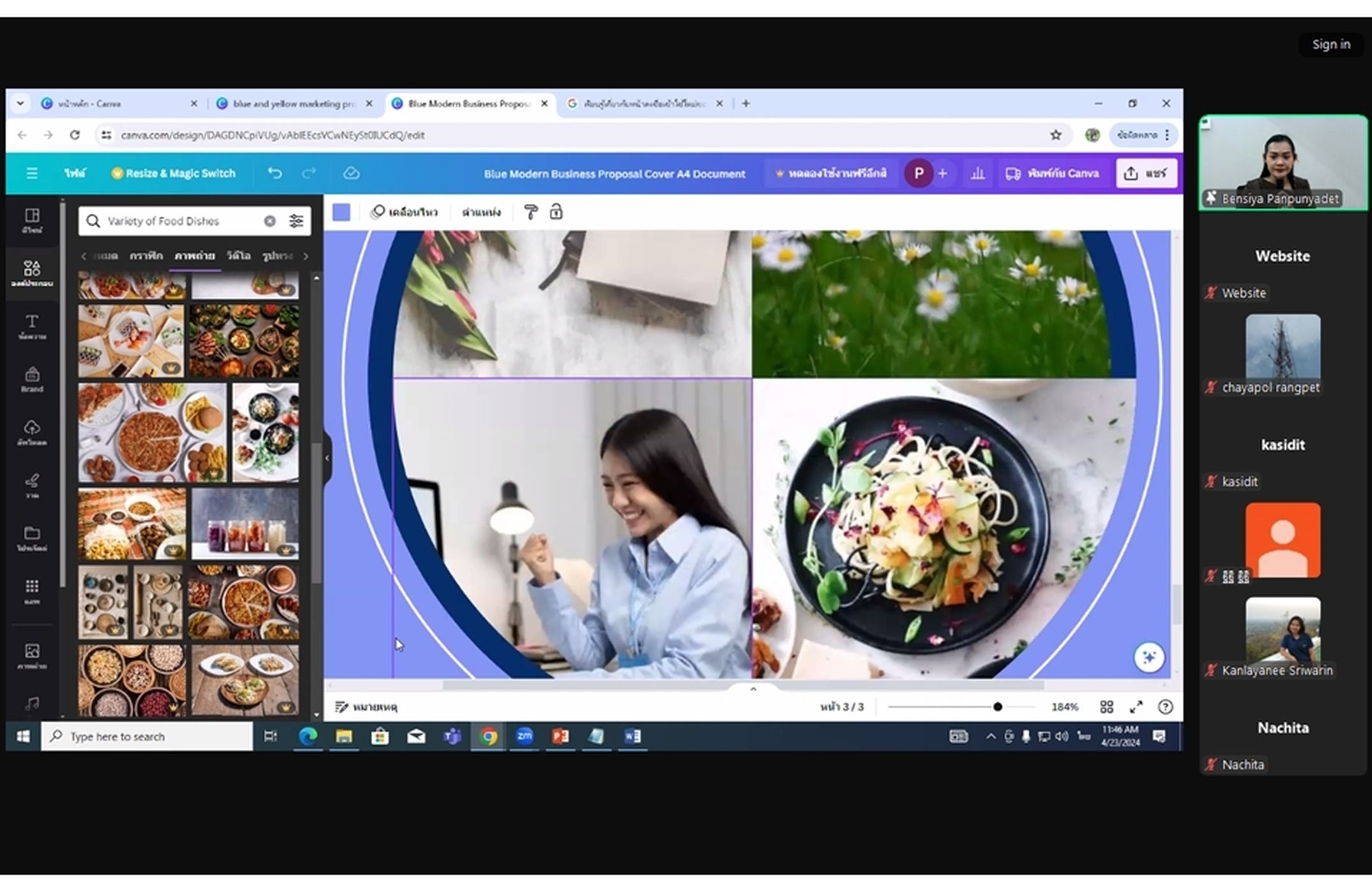This screenshot has height=892, width=1372.
Task: Click the zoom slider handle
Action: (997, 706)
